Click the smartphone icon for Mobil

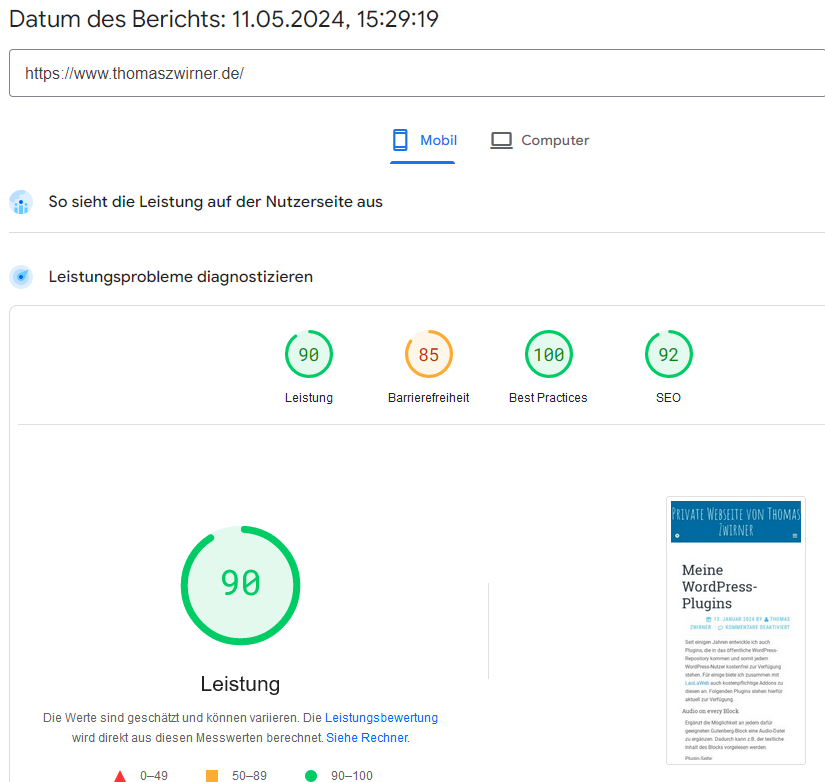click(x=401, y=140)
